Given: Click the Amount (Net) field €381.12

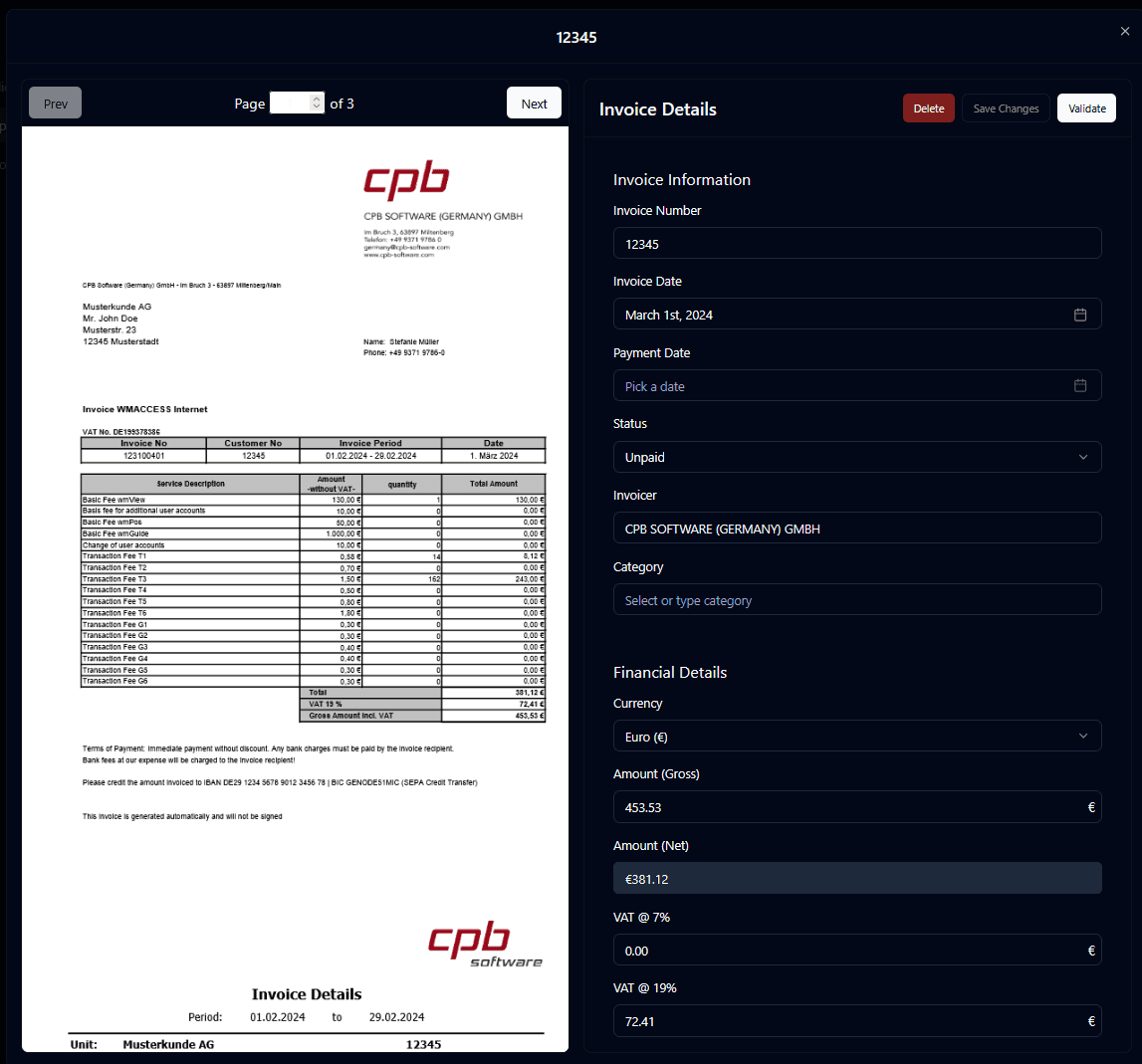Looking at the screenshot, I should coord(857,878).
